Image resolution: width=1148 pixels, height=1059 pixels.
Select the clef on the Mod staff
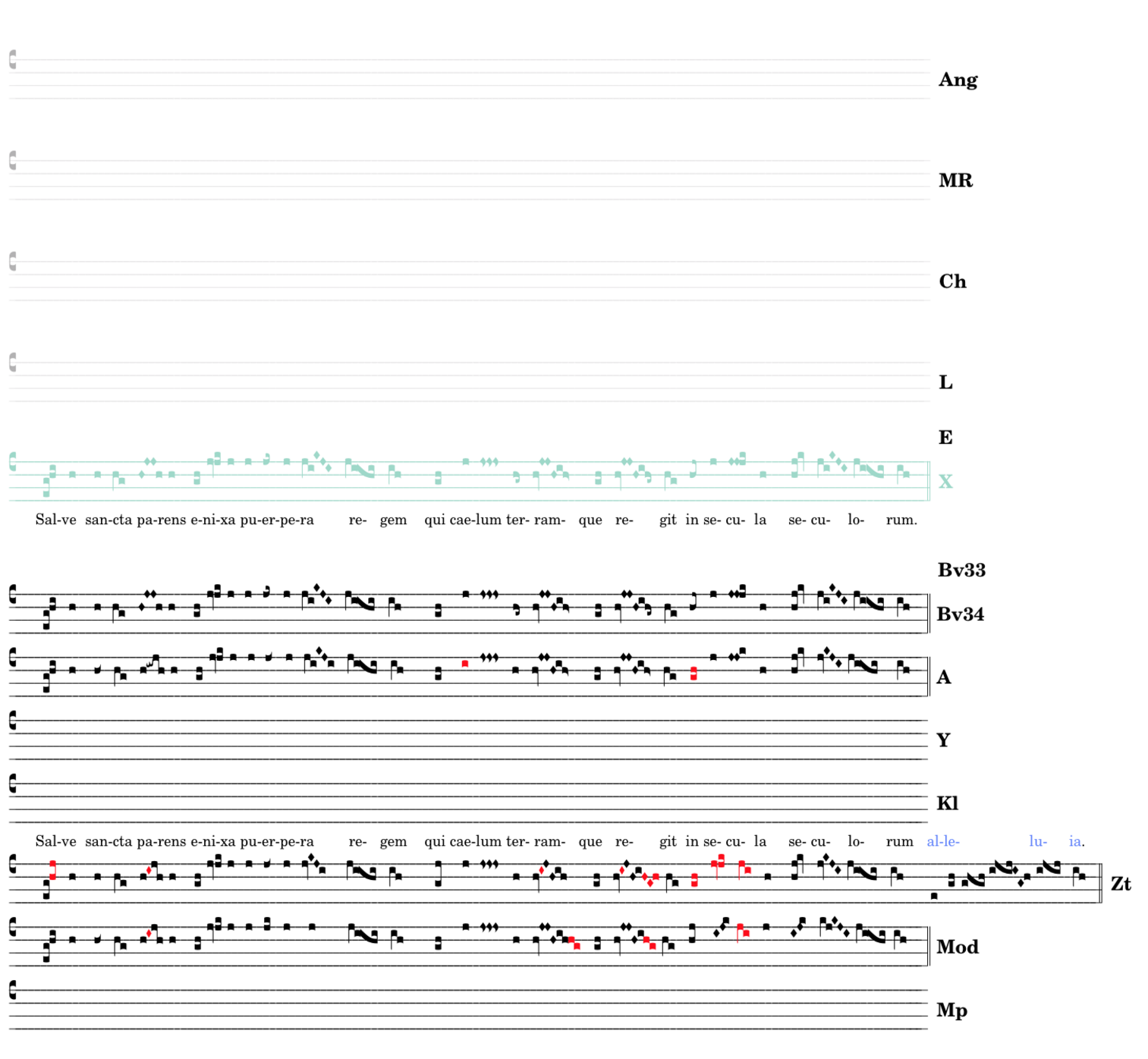[x=13, y=927]
